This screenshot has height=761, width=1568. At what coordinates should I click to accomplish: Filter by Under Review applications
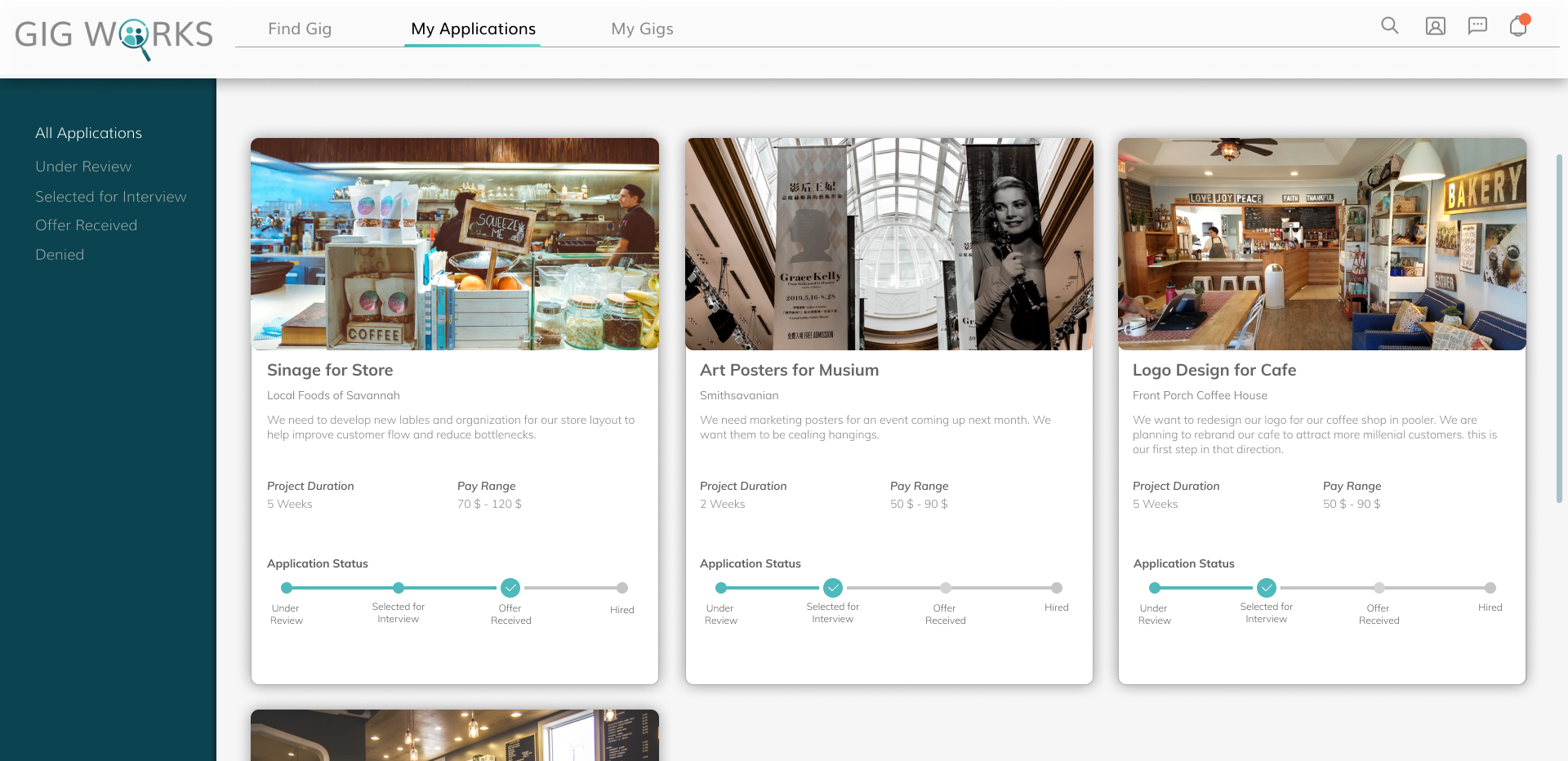[x=83, y=167]
